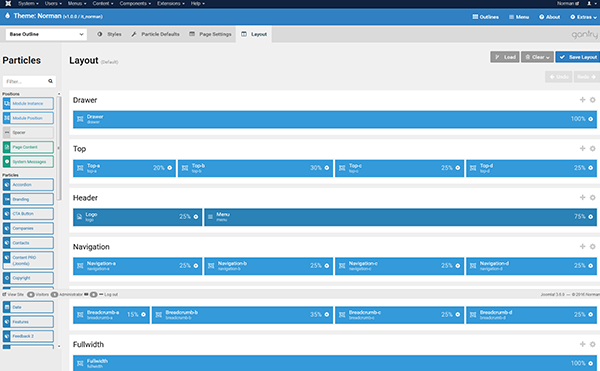Switch to the Styles tab
This screenshot has width=600, height=371.
coord(109,34)
